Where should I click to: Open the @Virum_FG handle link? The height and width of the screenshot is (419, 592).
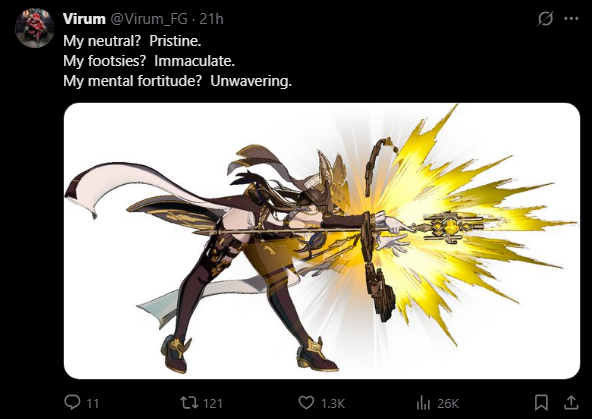point(148,19)
